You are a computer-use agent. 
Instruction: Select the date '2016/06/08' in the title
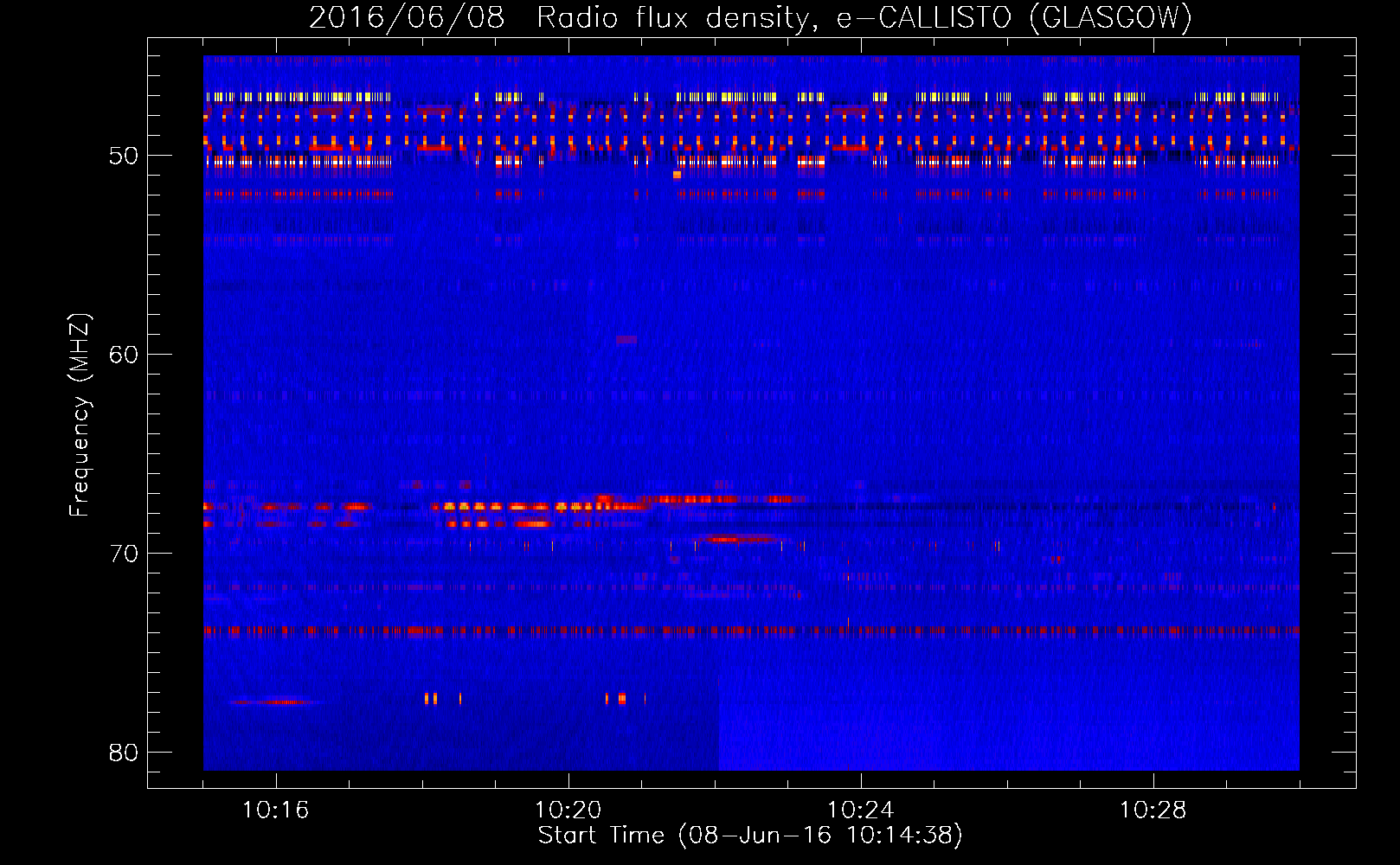click(407, 18)
